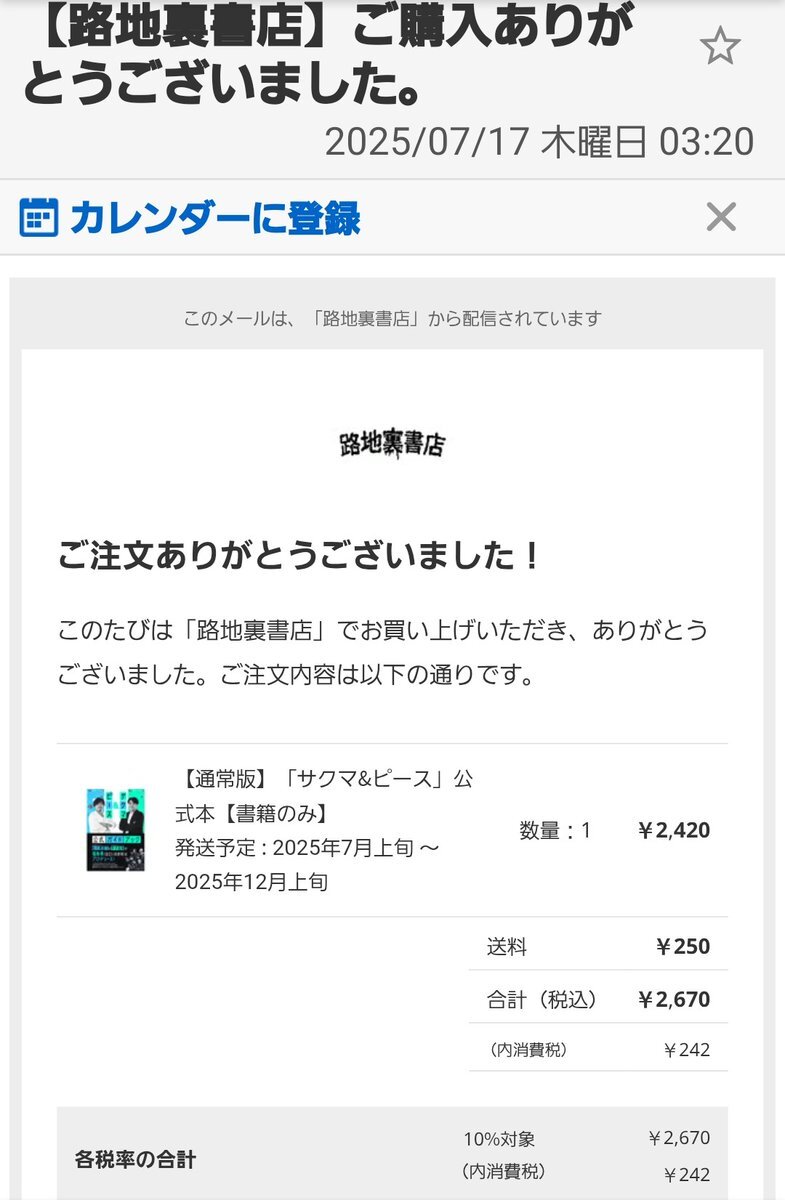
Task: Select the ご注文ありがとうございました！ heading
Action: click(299, 556)
